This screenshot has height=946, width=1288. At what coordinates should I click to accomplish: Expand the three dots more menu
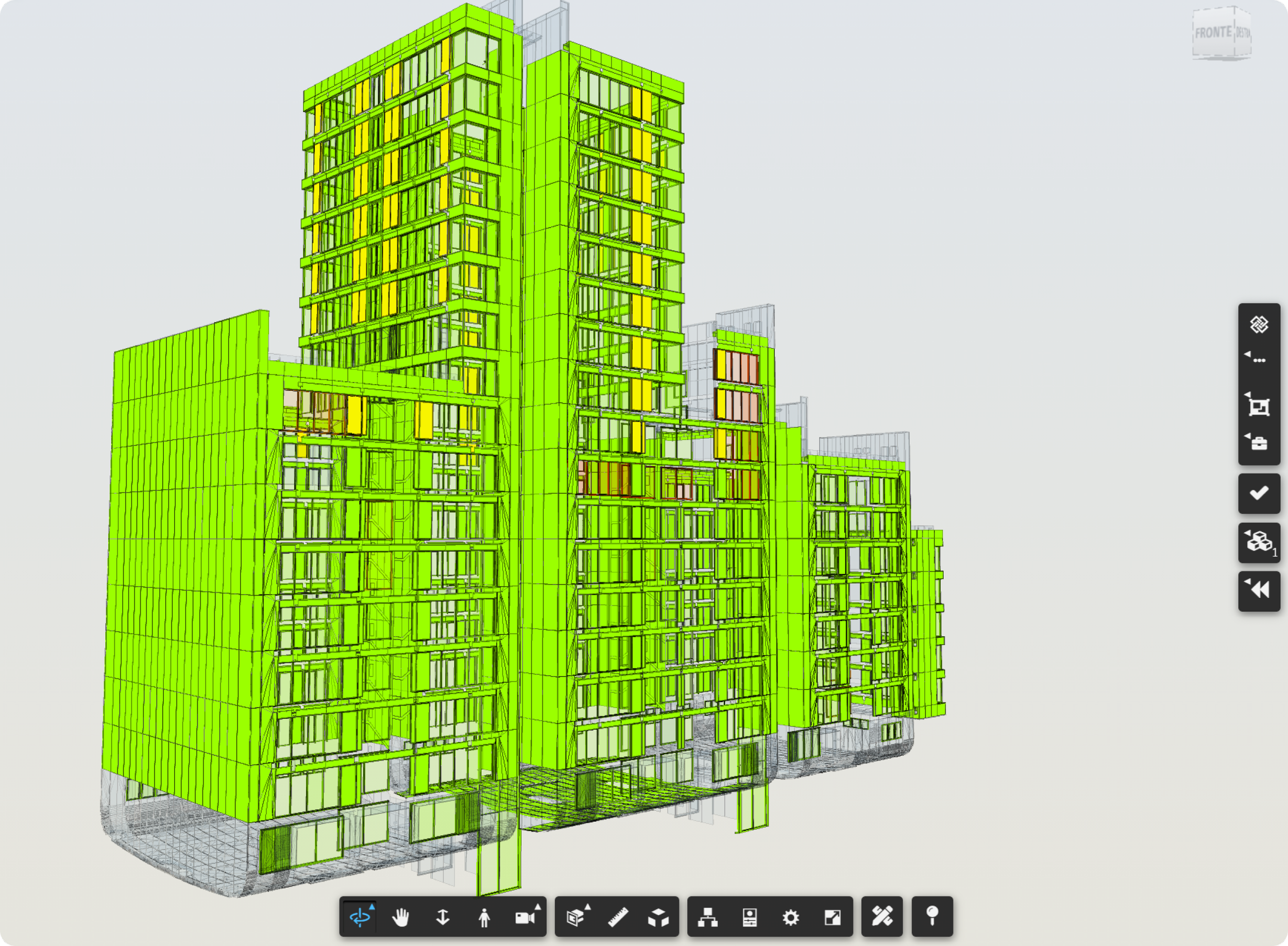pos(1259,360)
